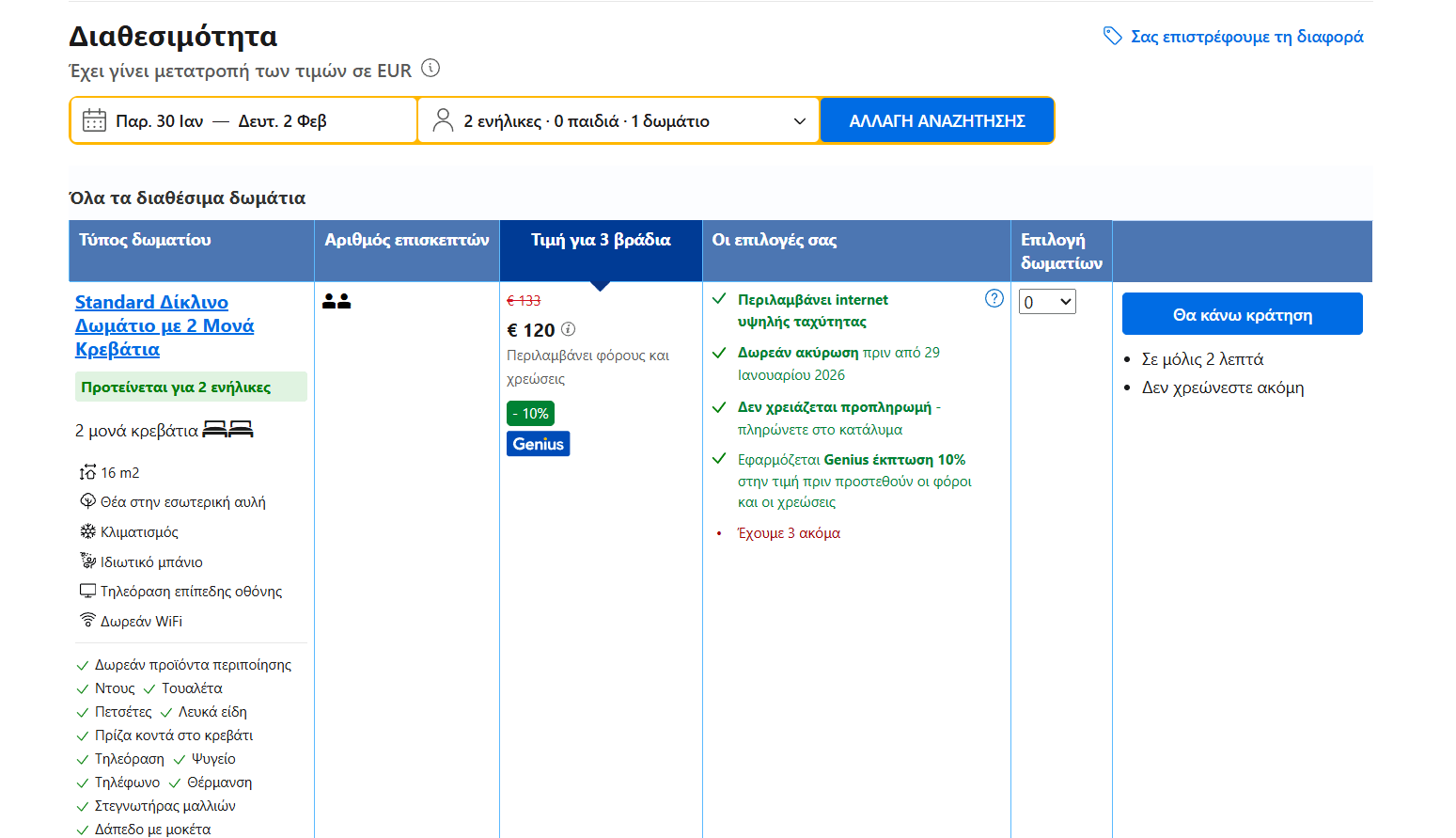Open the check-in date picker Παρ. 30 Ιαν

pyautogui.click(x=159, y=121)
